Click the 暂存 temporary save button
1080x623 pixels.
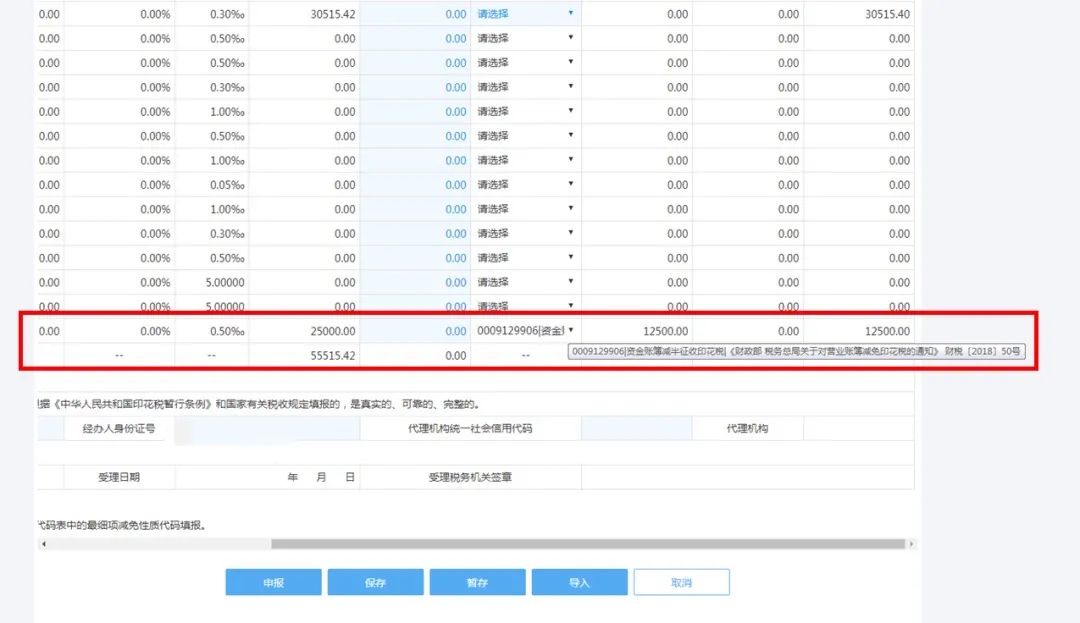[477, 582]
